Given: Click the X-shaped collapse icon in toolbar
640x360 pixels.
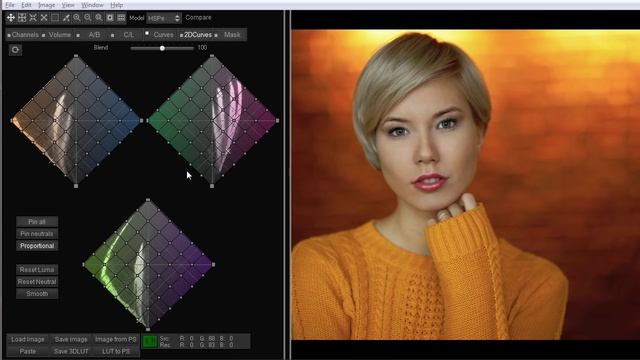Looking at the screenshot, I should 44,18.
